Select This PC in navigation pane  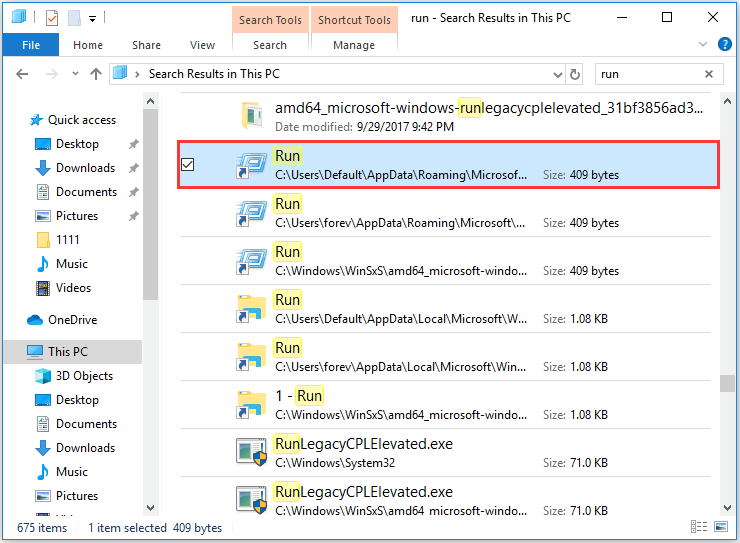click(x=73, y=352)
